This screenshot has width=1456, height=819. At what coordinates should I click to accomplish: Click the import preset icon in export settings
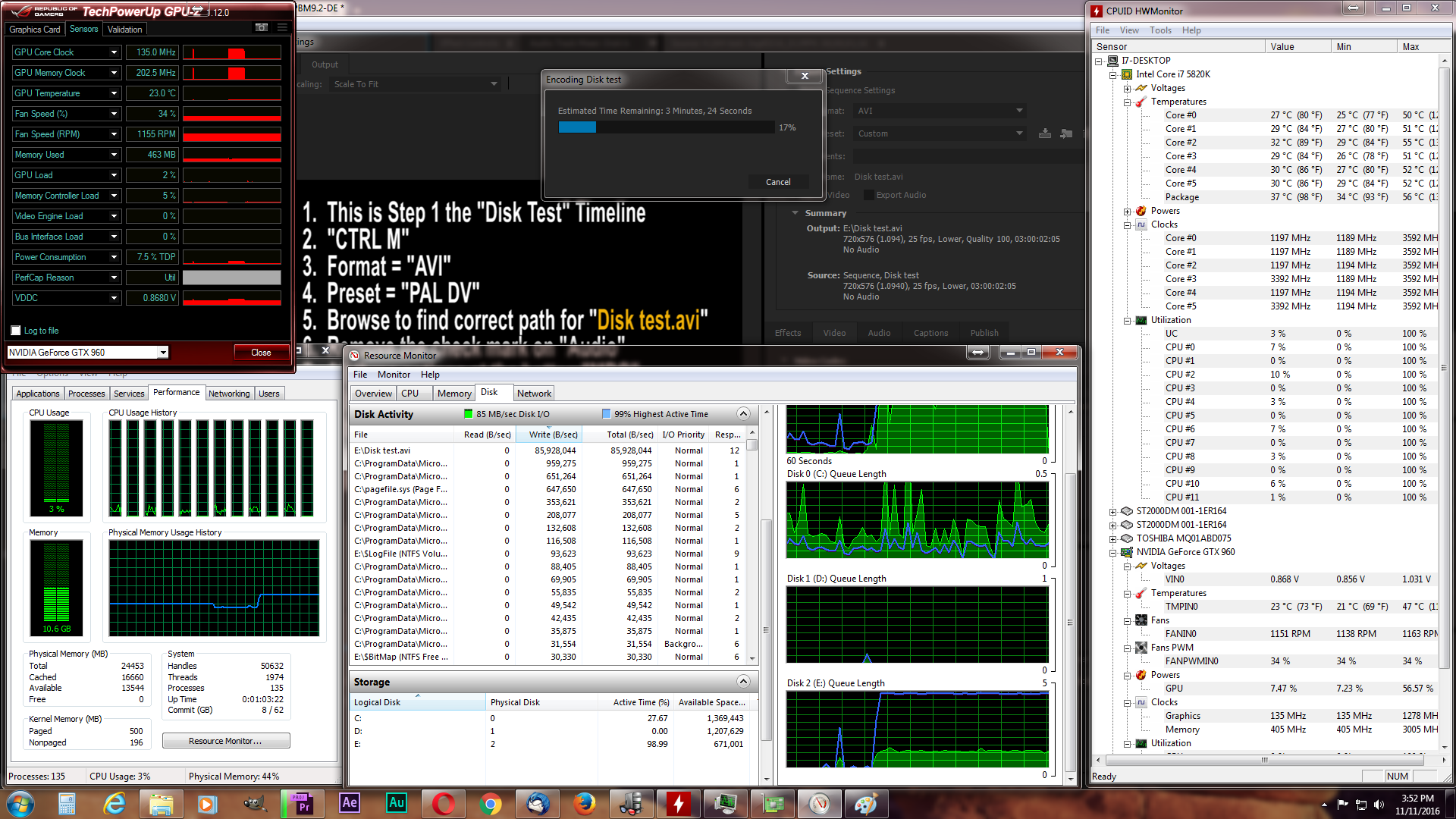pos(1066,133)
